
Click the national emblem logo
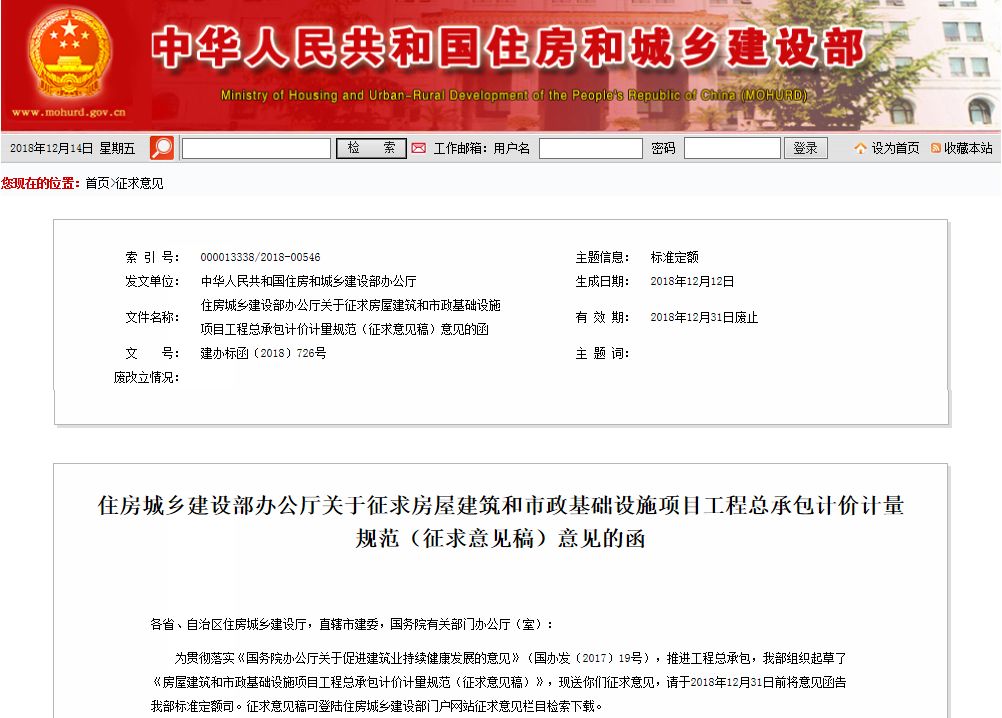(70, 56)
